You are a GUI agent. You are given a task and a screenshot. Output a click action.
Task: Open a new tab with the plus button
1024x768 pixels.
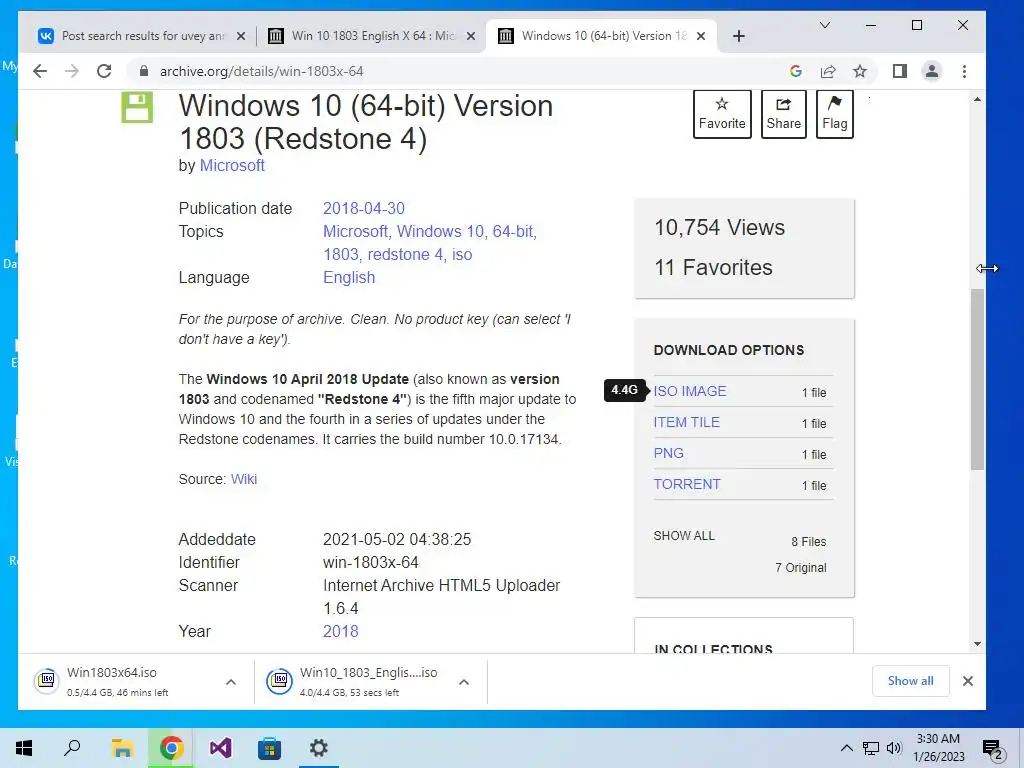tap(739, 36)
